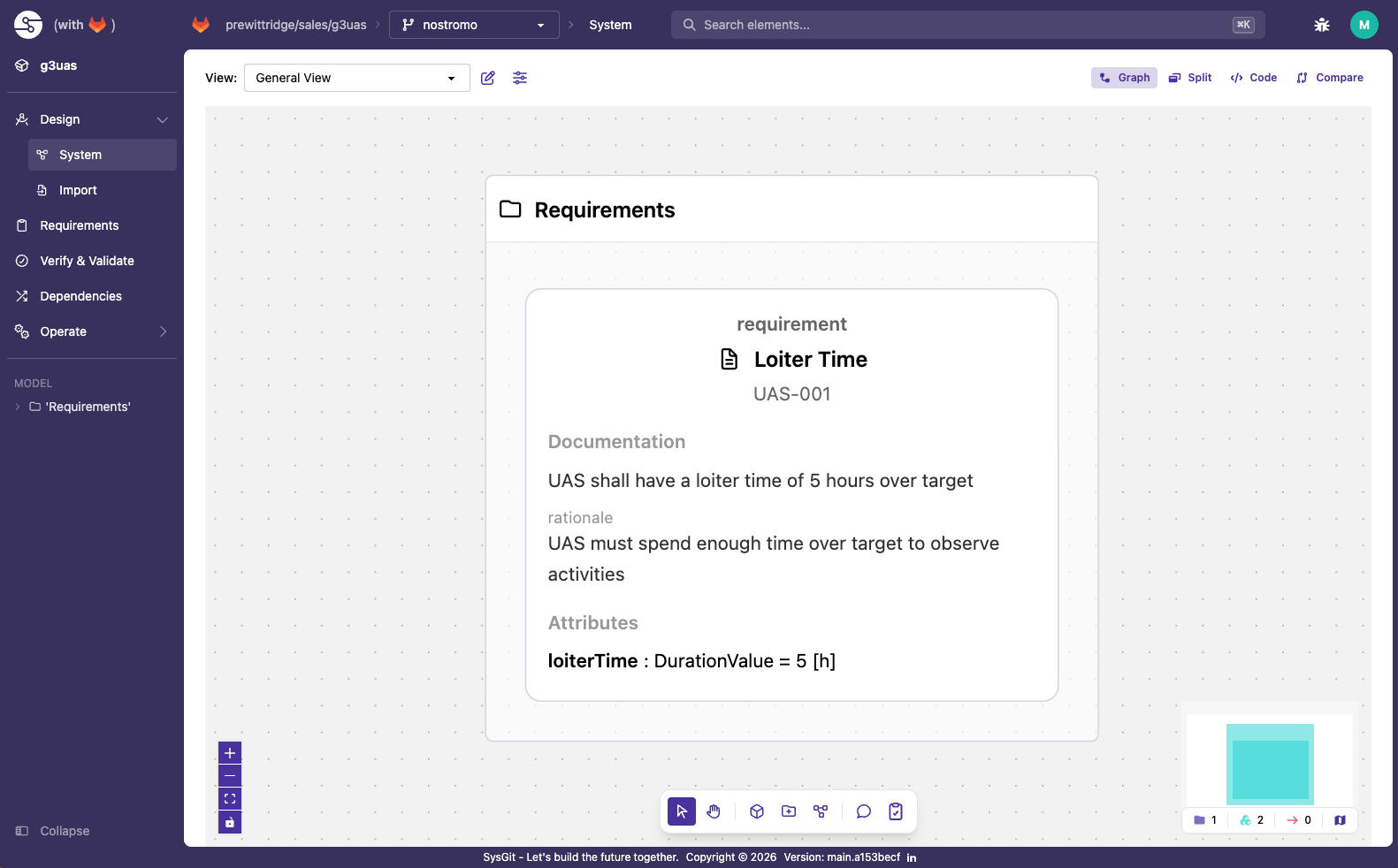Open the System sidebar item
1398x868 pixels.
coord(103,155)
